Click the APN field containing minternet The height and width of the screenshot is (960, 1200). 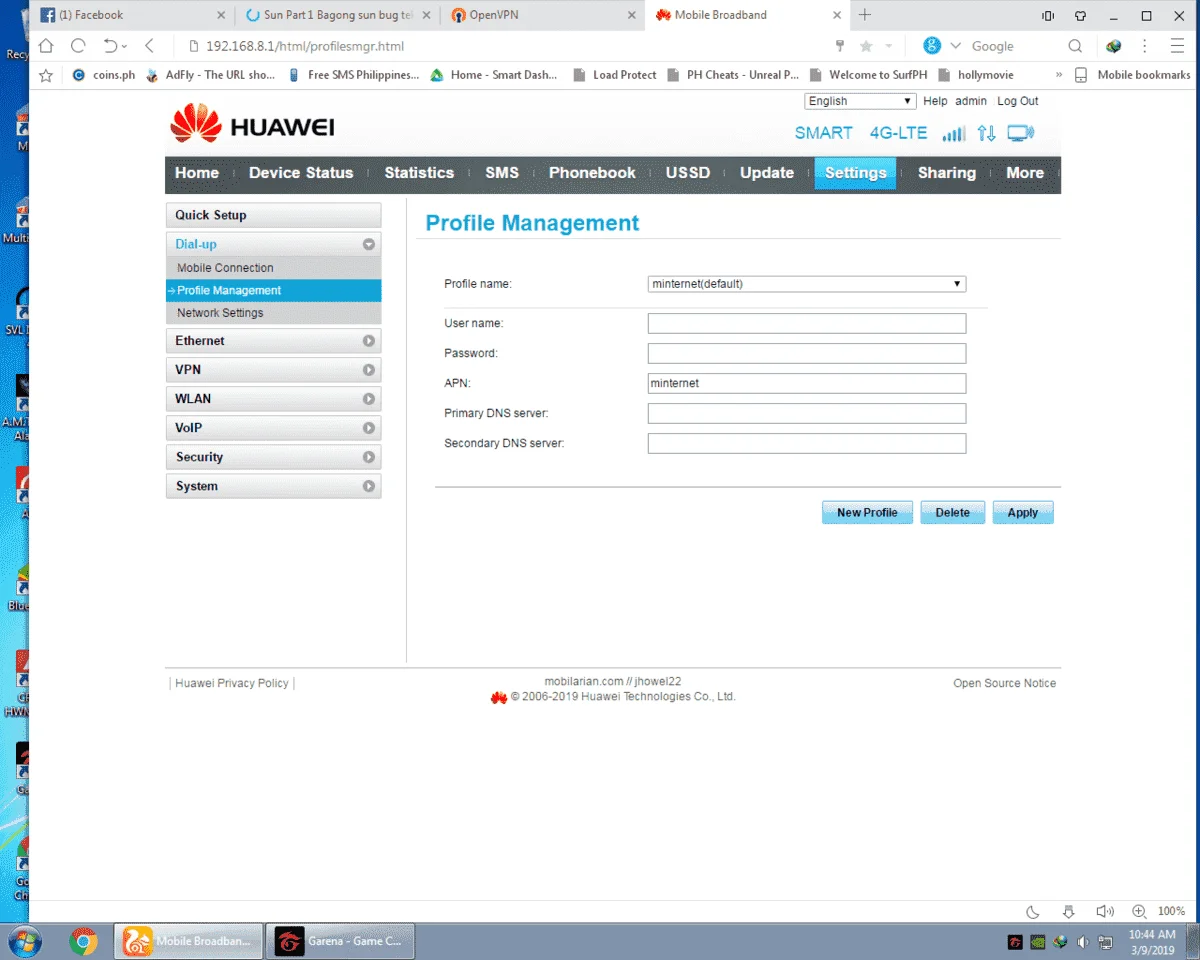(x=807, y=383)
